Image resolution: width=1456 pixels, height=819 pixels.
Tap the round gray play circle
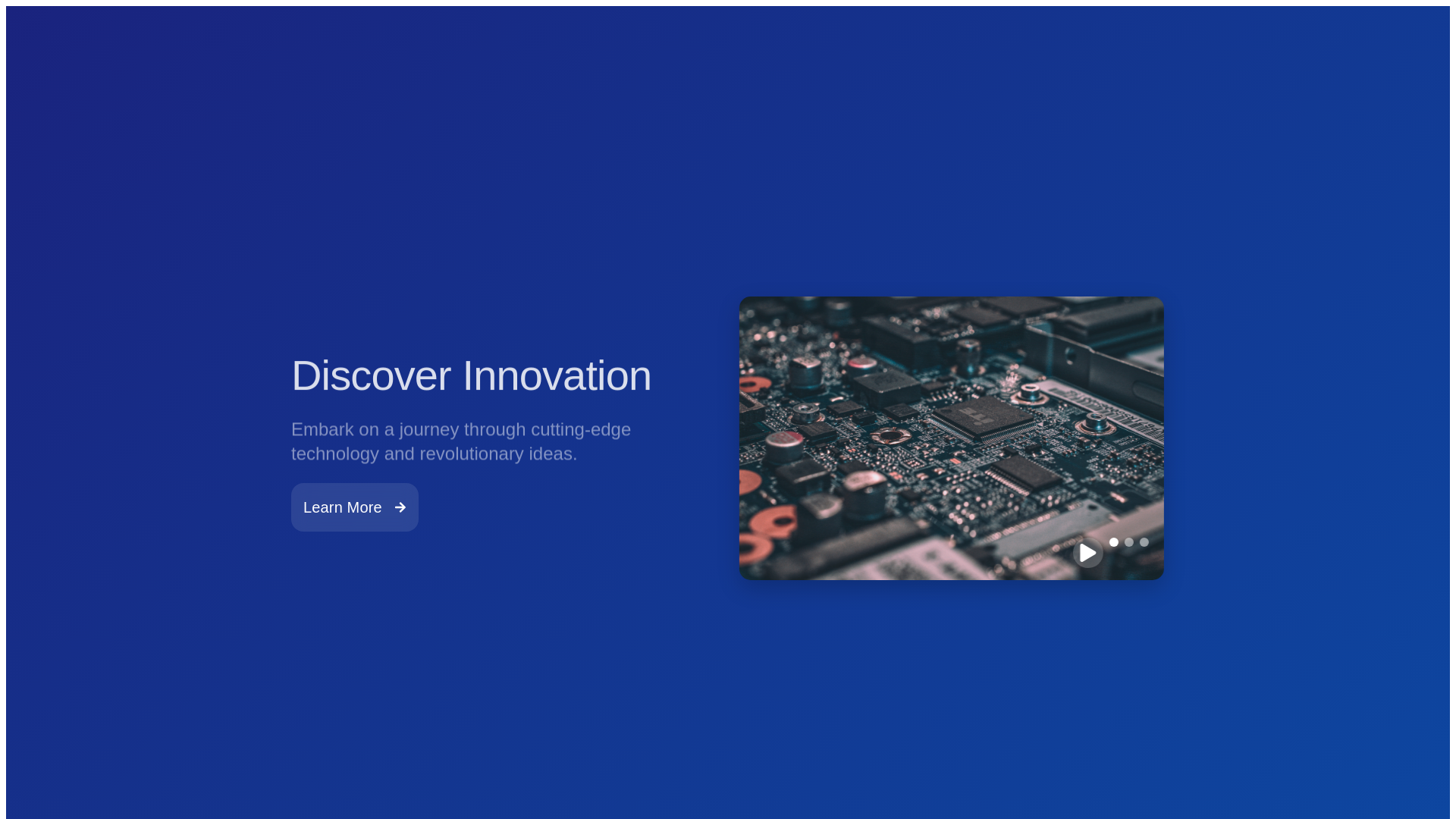point(1087,553)
